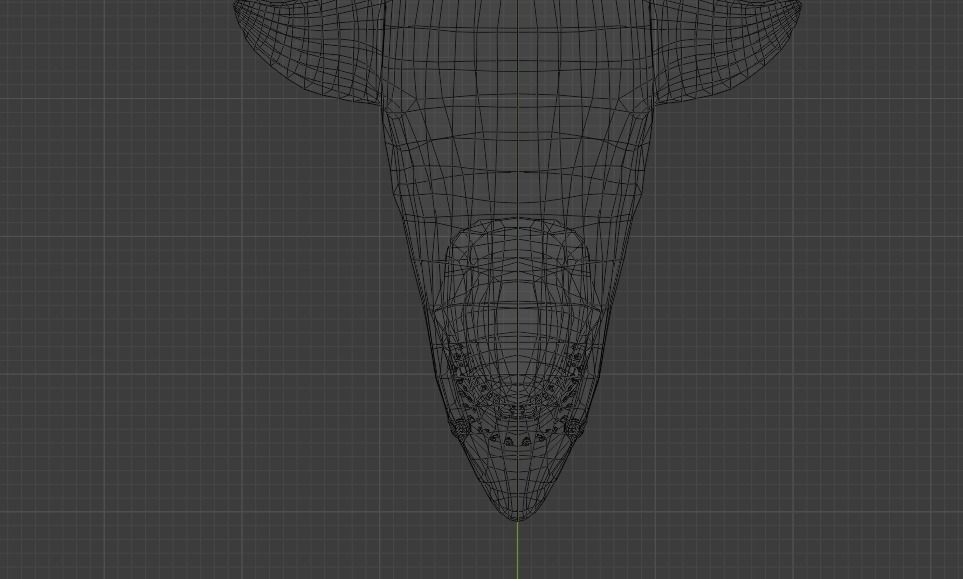
Task: Select the right eye sphere on the mesh
Action: tap(573, 427)
